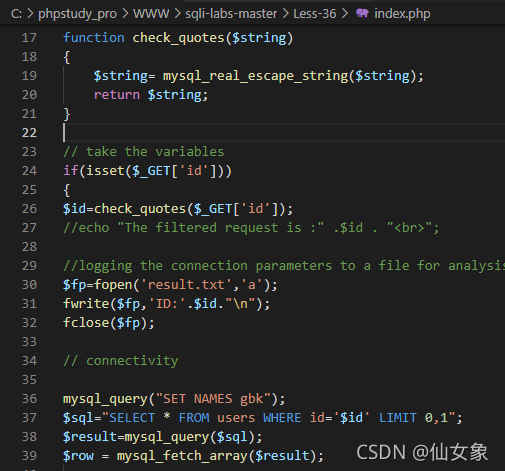
Task: Place cursor on empty line 22
Action: pos(283,133)
